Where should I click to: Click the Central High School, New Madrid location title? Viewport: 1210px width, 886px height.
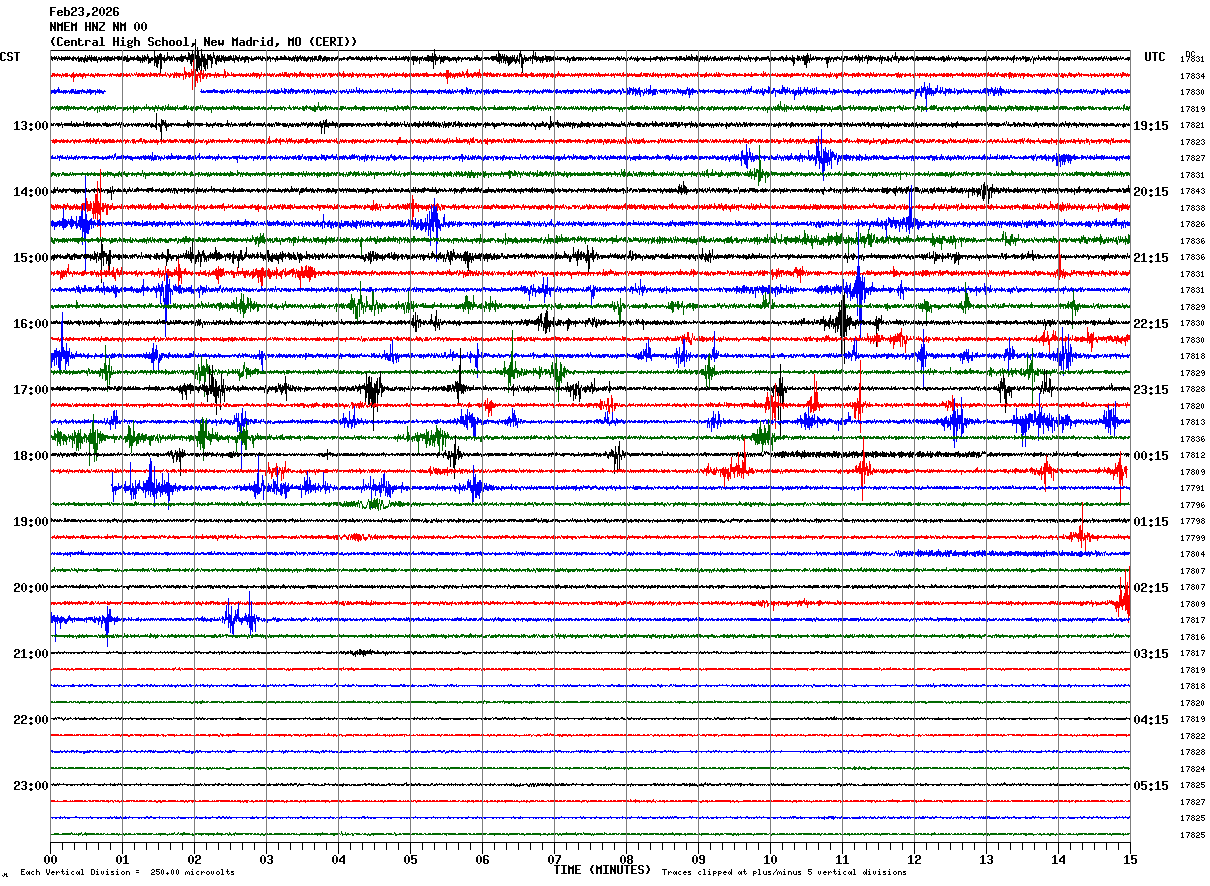tap(203, 42)
